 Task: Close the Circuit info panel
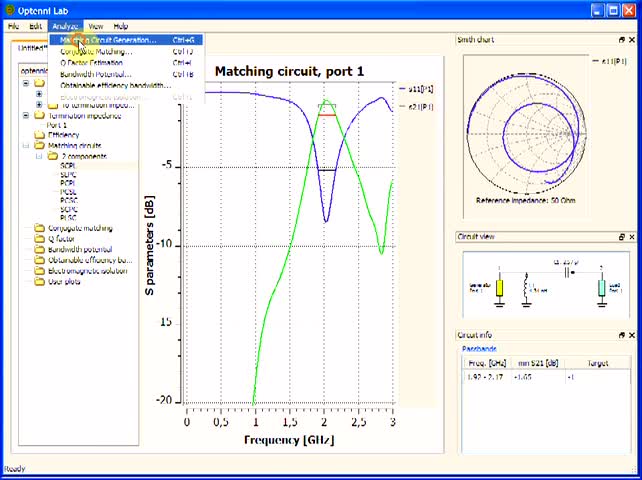632,335
